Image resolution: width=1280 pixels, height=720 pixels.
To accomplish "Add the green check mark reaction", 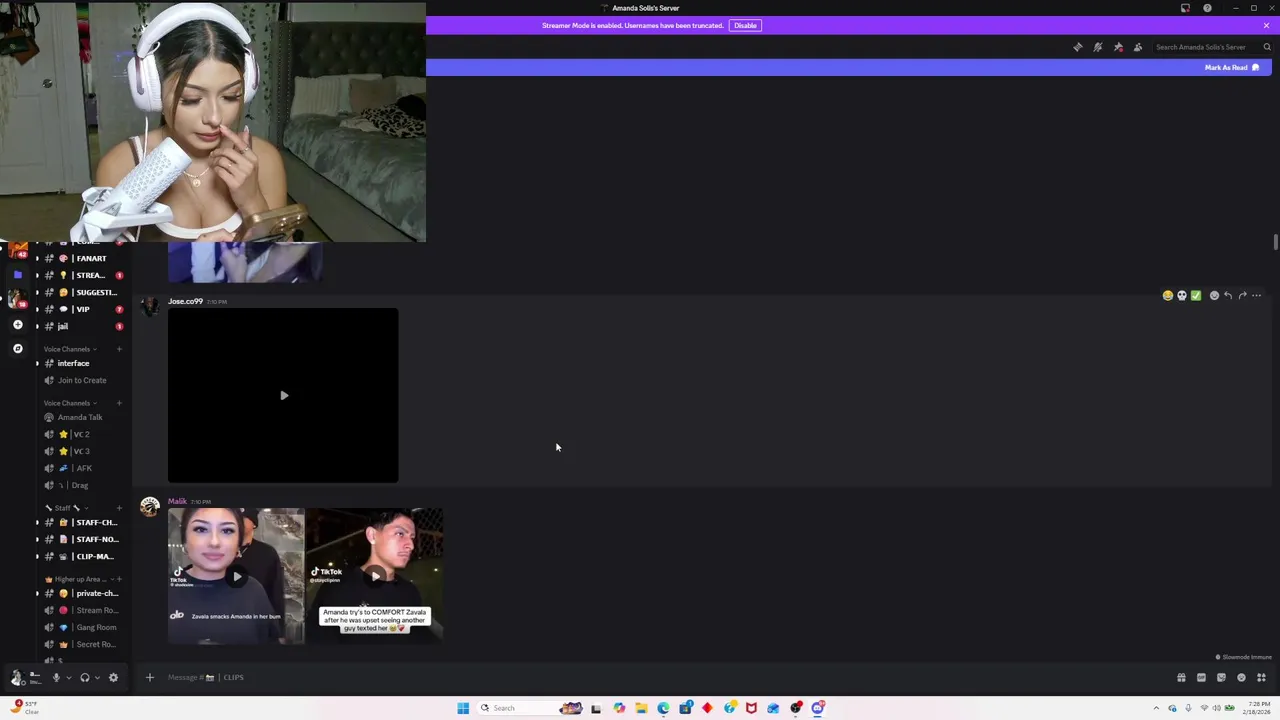I will pos(1195,295).
